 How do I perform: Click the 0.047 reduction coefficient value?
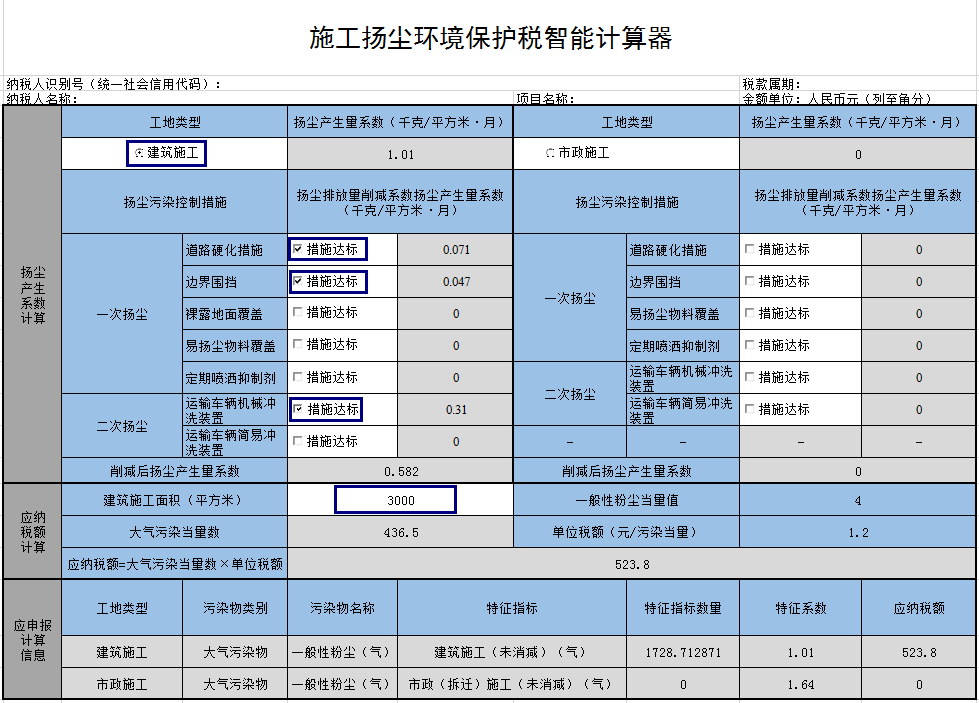[x=456, y=282]
